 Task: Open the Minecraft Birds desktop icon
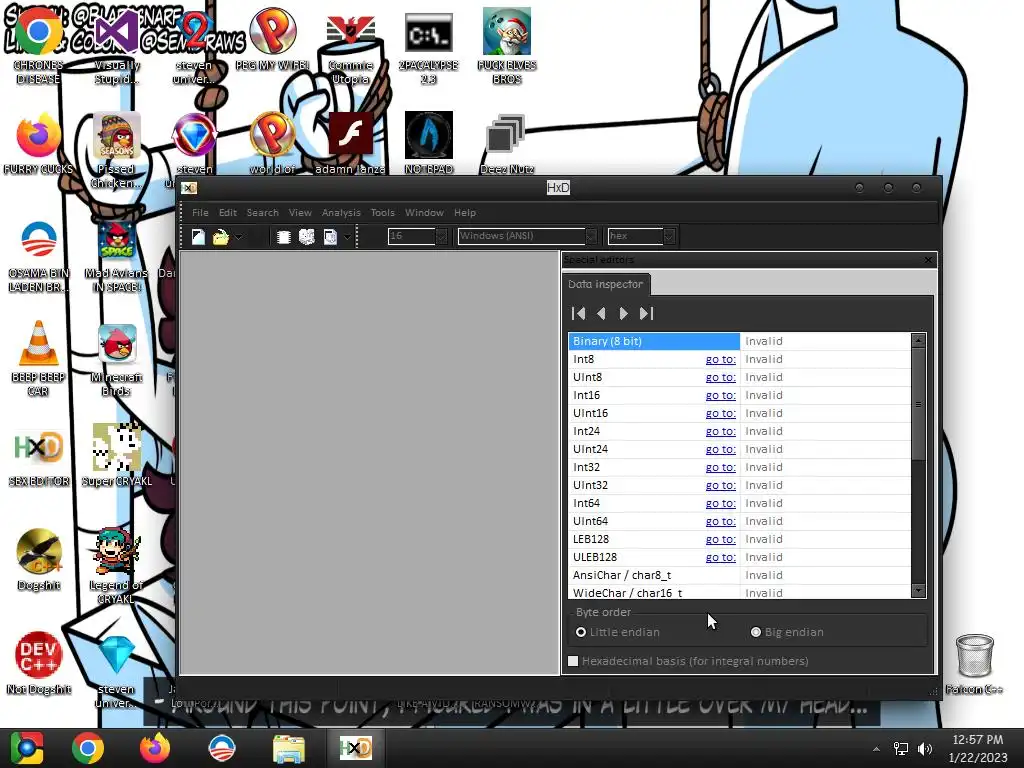[x=117, y=359]
